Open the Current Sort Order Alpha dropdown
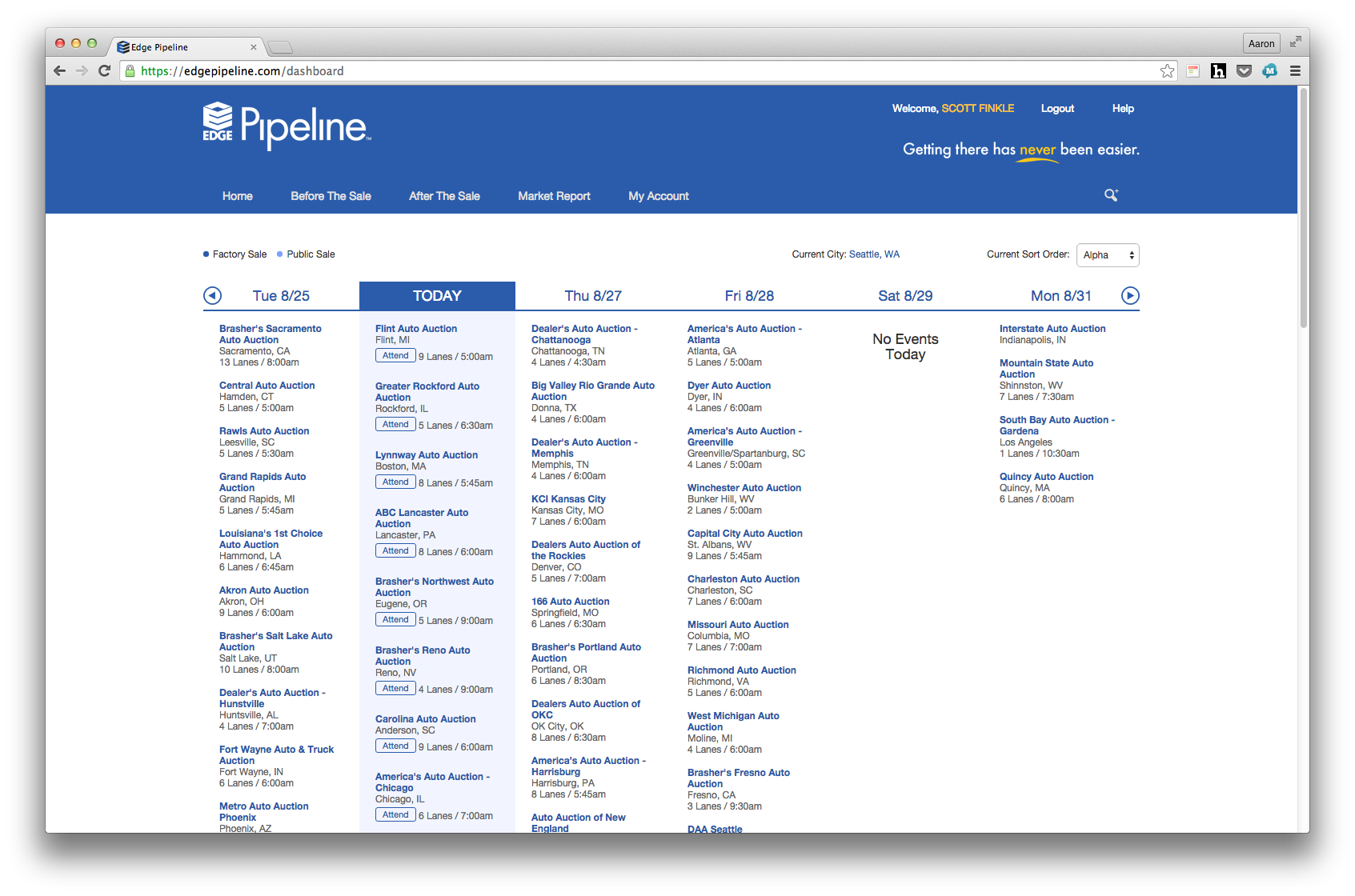 1108,255
